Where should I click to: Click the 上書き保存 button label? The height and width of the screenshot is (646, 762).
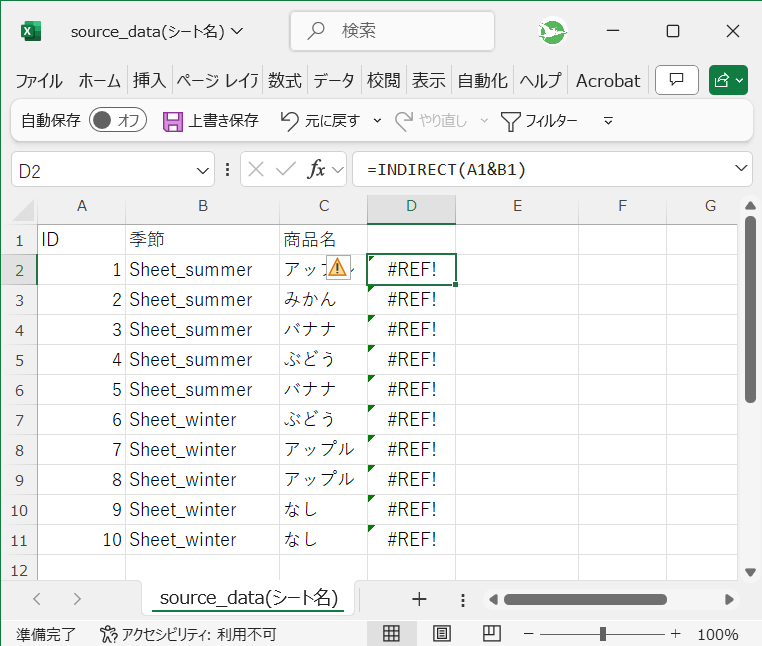(223, 121)
